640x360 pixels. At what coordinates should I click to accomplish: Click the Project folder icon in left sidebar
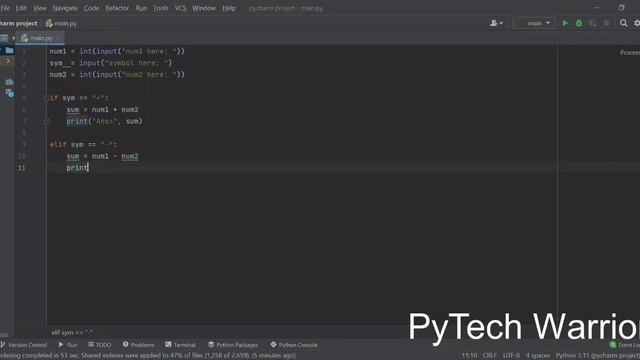pyautogui.click(x=9, y=50)
